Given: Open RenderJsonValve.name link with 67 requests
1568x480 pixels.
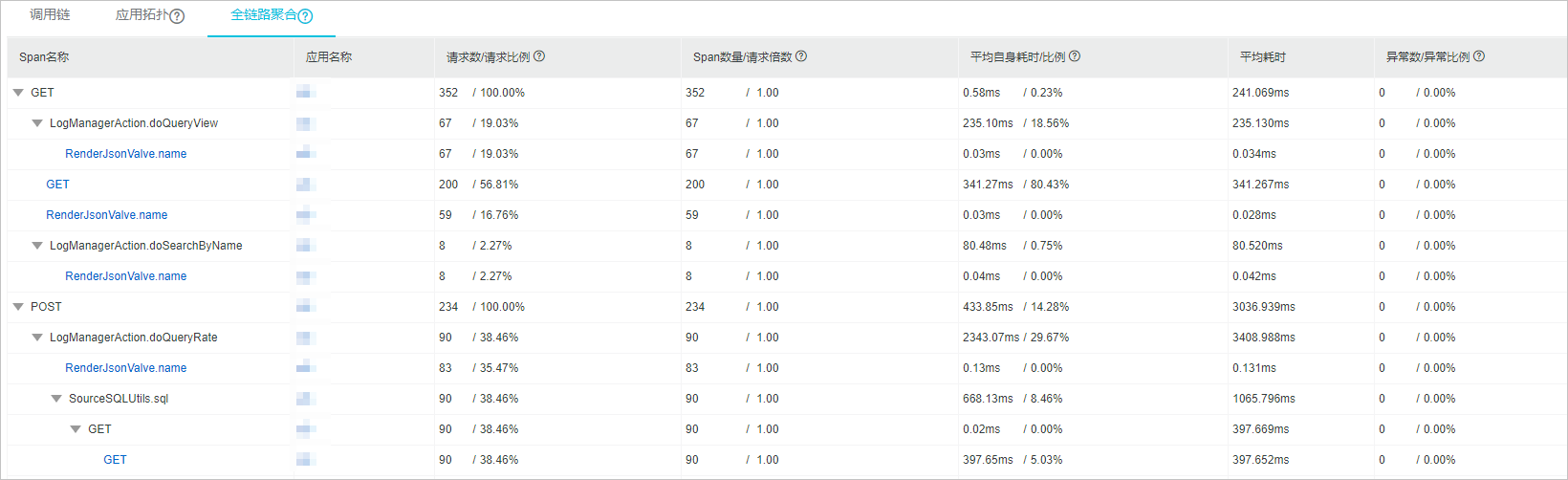Looking at the screenshot, I should [x=126, y=154].
